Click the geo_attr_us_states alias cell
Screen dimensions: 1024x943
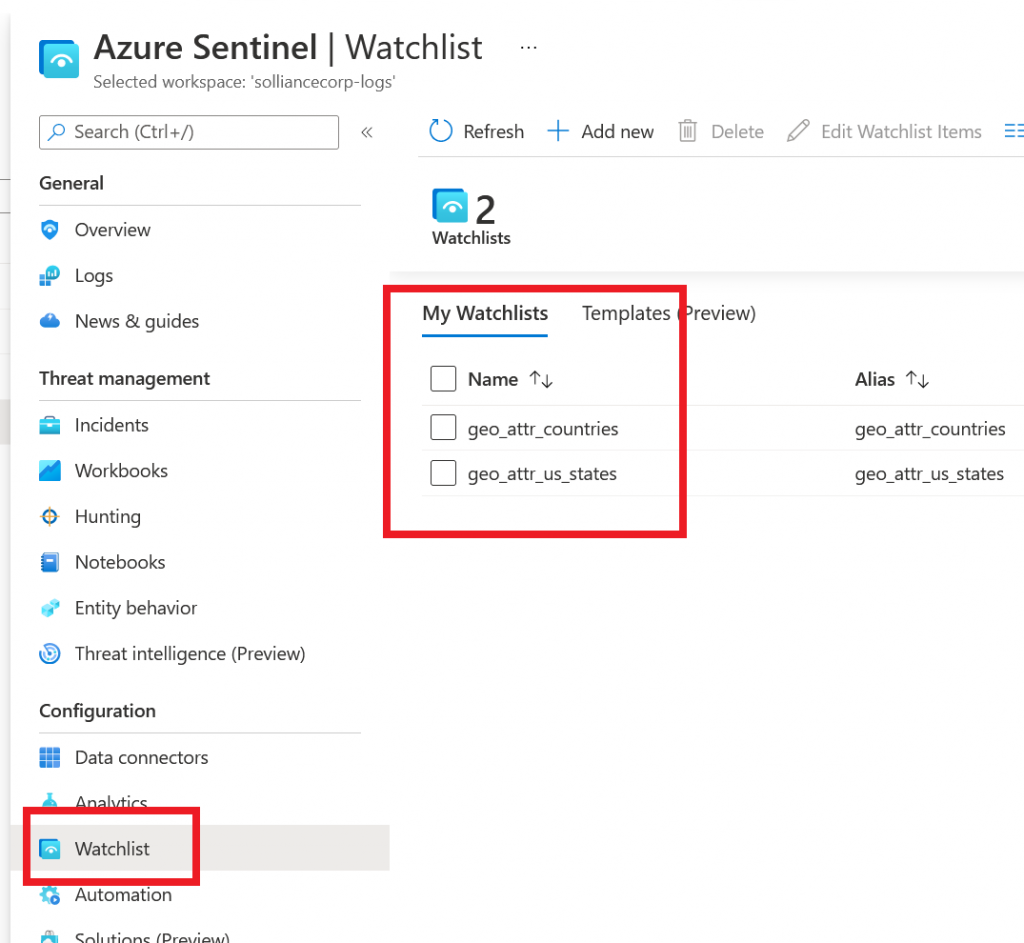(x=929, y=474)
